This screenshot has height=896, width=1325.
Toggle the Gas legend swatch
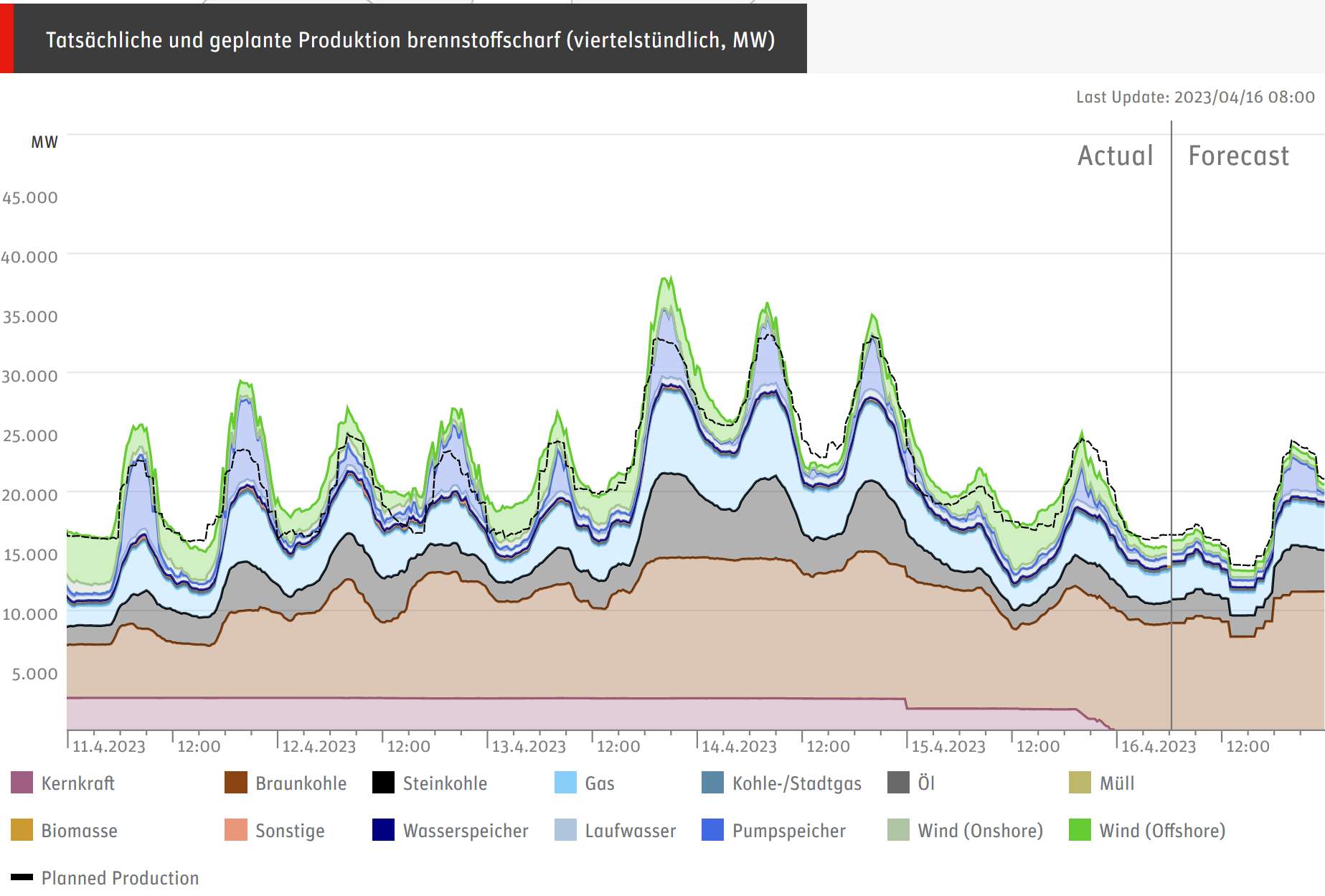tap(566, 783)
